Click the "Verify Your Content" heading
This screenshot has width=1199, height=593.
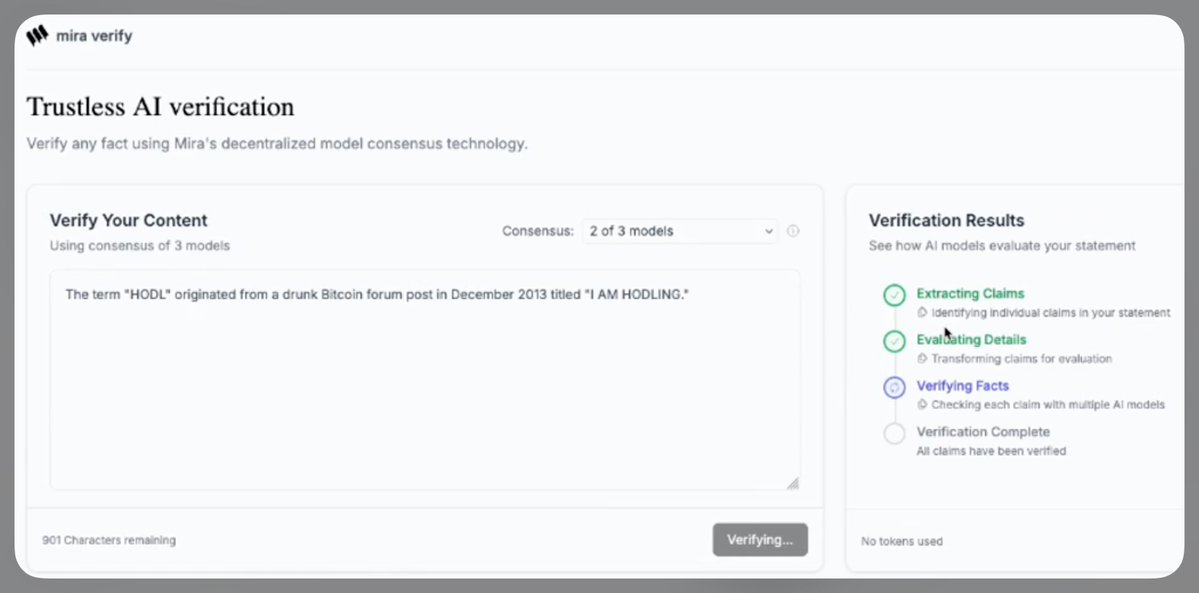point(128,220)
